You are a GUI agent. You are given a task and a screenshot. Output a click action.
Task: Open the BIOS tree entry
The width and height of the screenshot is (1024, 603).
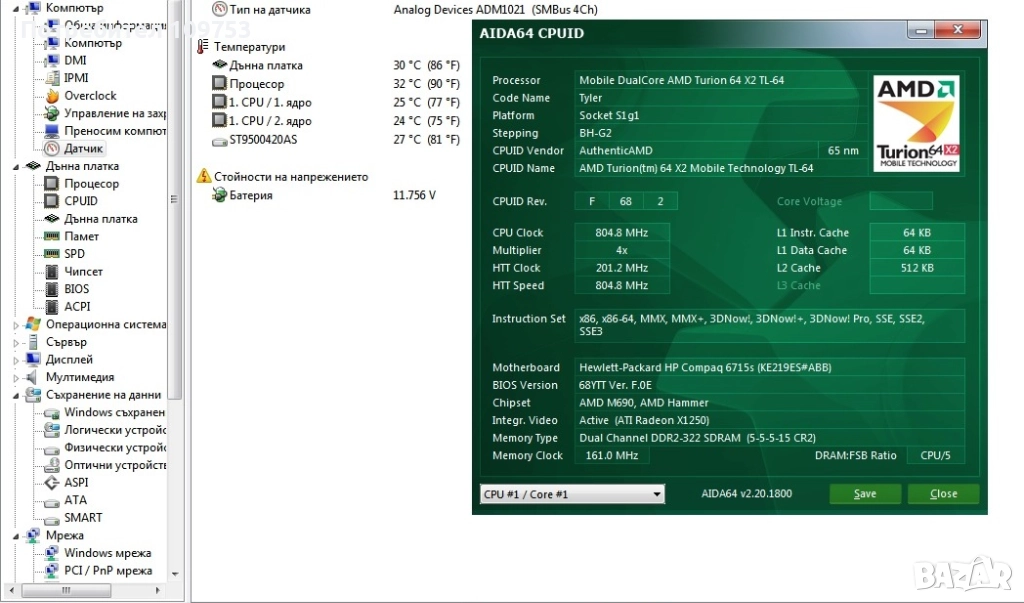coord(76,289)
